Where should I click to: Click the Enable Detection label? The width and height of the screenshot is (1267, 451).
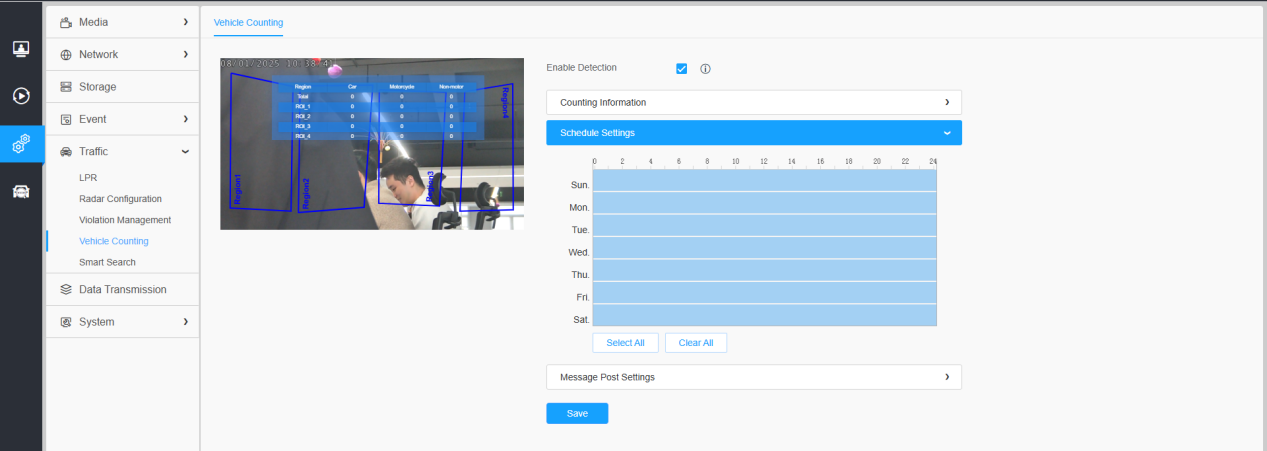click(581, 68)
